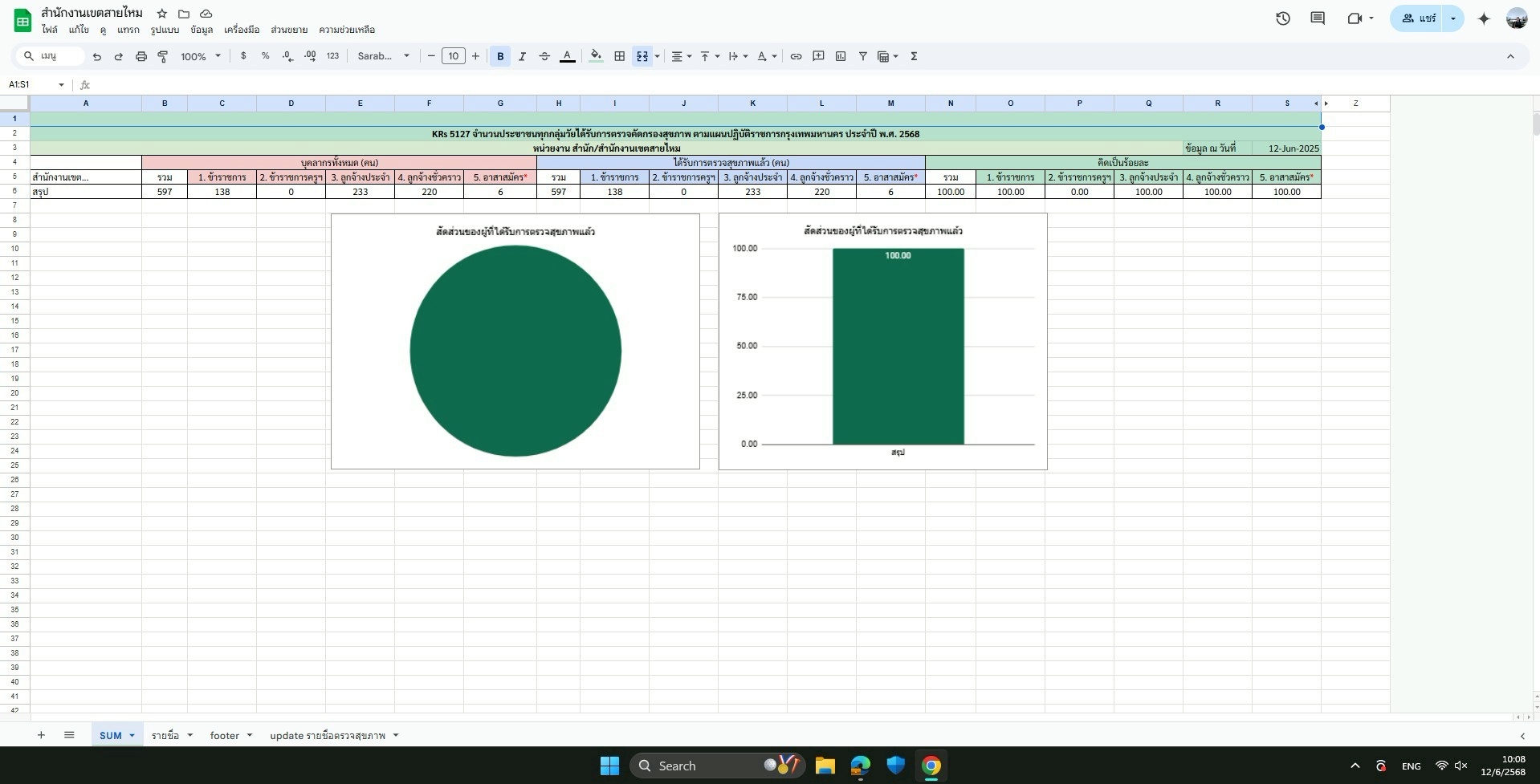This screenshot has width=1540, height=784.
Task: Open table/filter views dropdown
Action: coord(888,56)
